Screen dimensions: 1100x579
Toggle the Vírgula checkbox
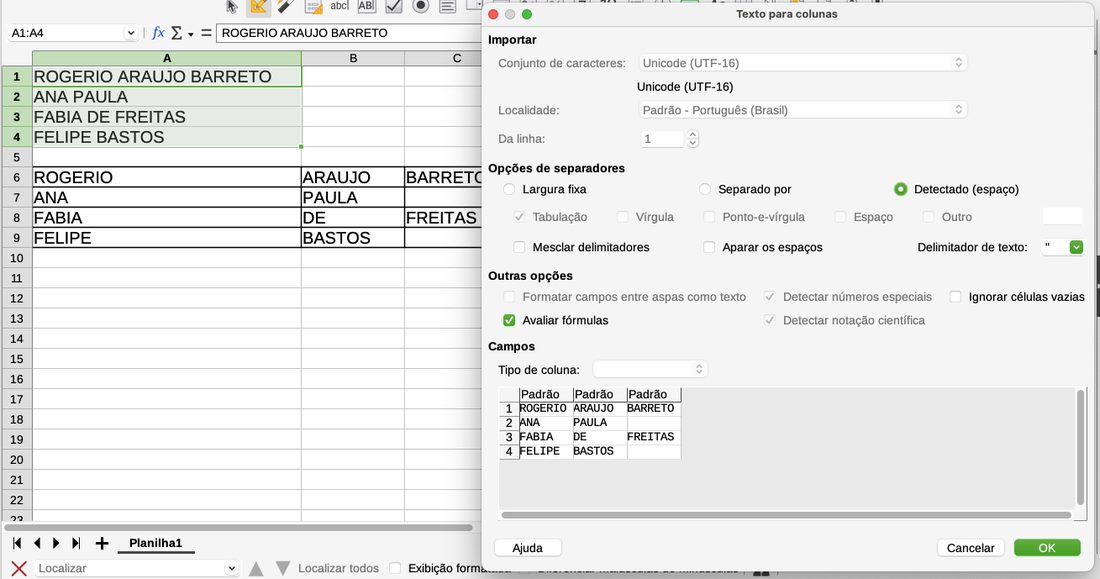(x=622, y=217)
